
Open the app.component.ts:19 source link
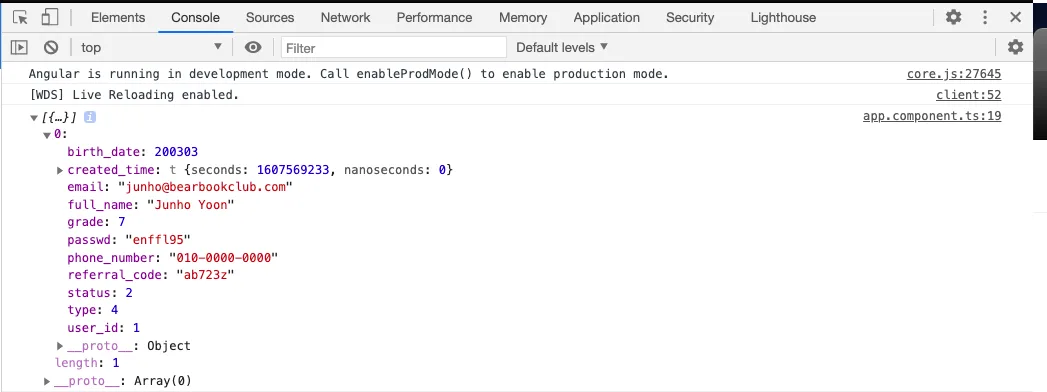point(931,116)
